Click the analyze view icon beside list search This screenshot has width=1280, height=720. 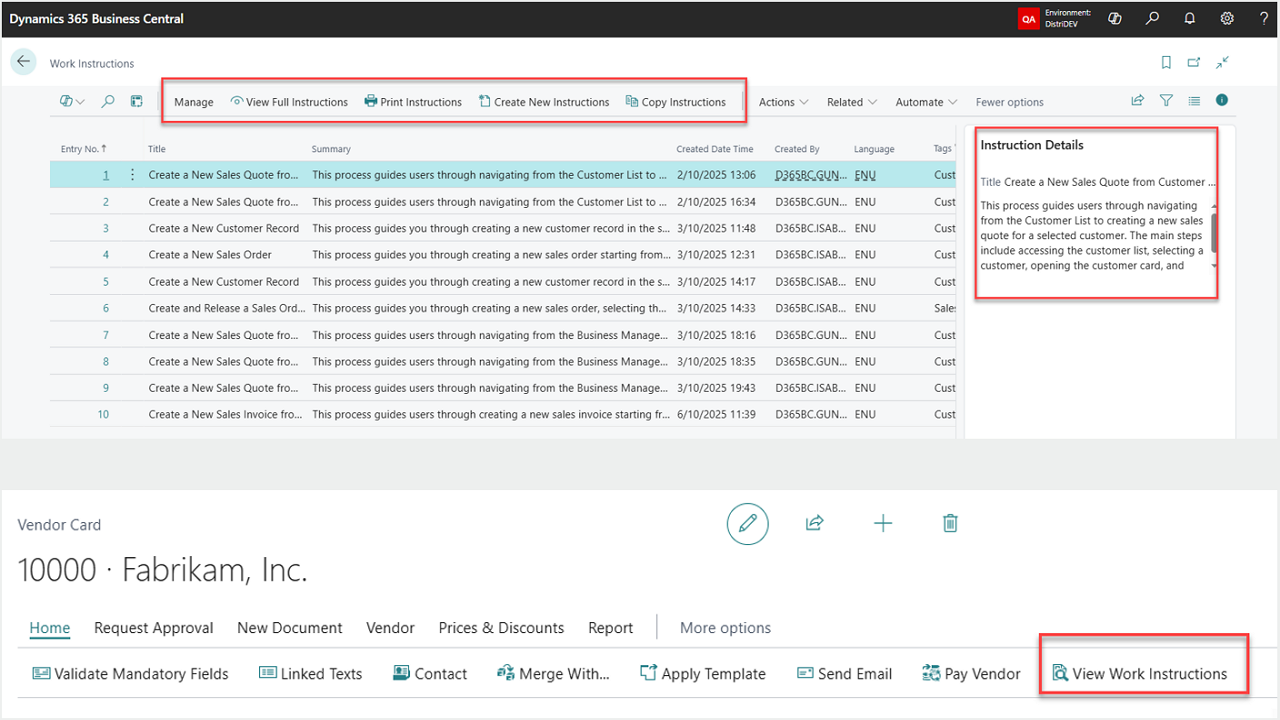137,101
